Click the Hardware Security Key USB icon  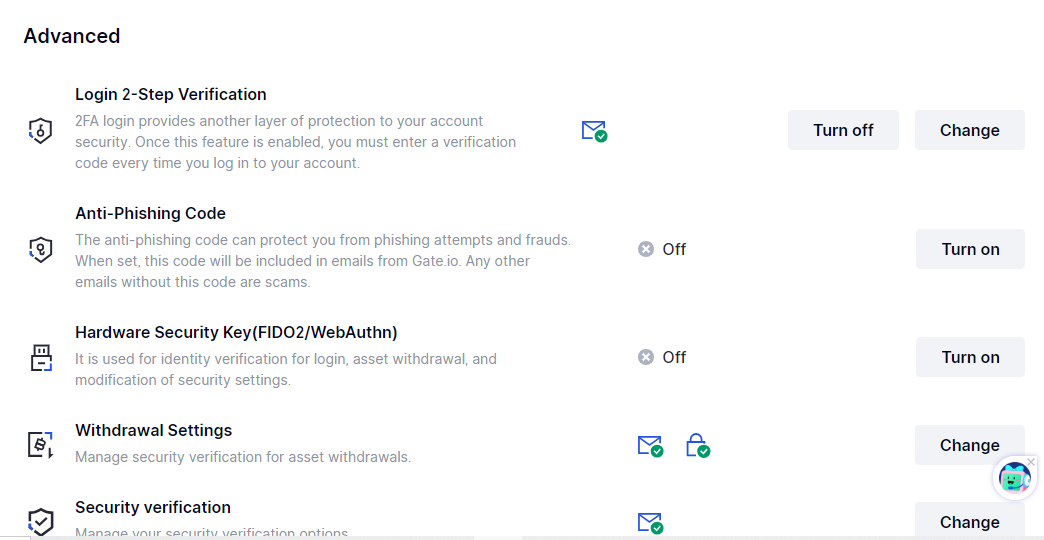[41, 358]
